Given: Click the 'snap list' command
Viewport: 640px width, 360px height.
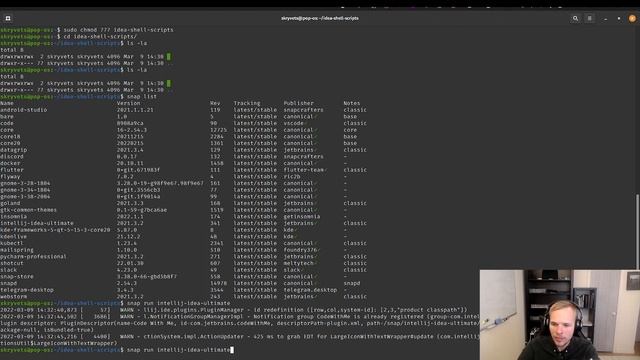Looking at the screenshot, I should 142,96.
